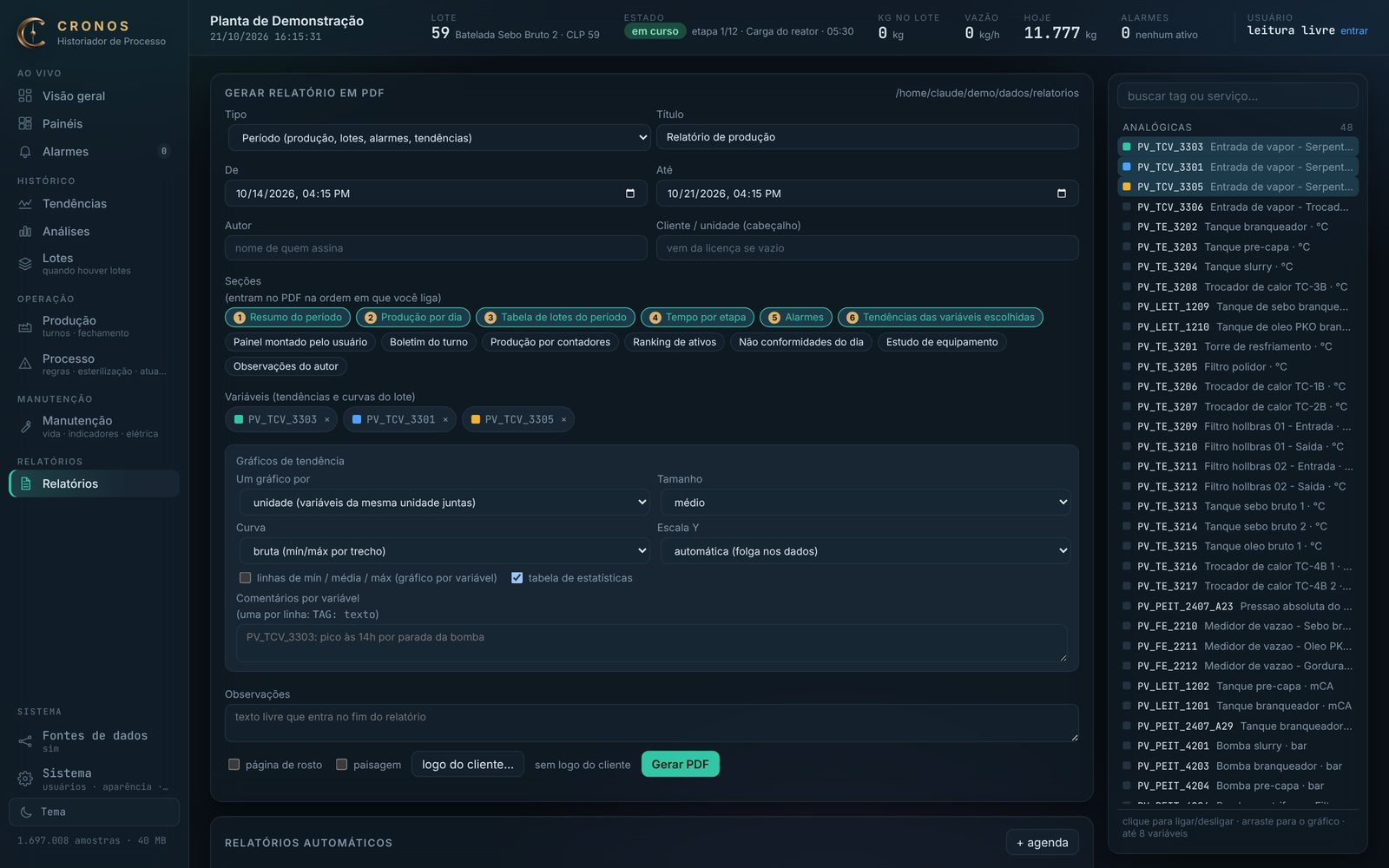Open the Tipo report dropdown
1389x868 pixels.
[x=439, y=138]
